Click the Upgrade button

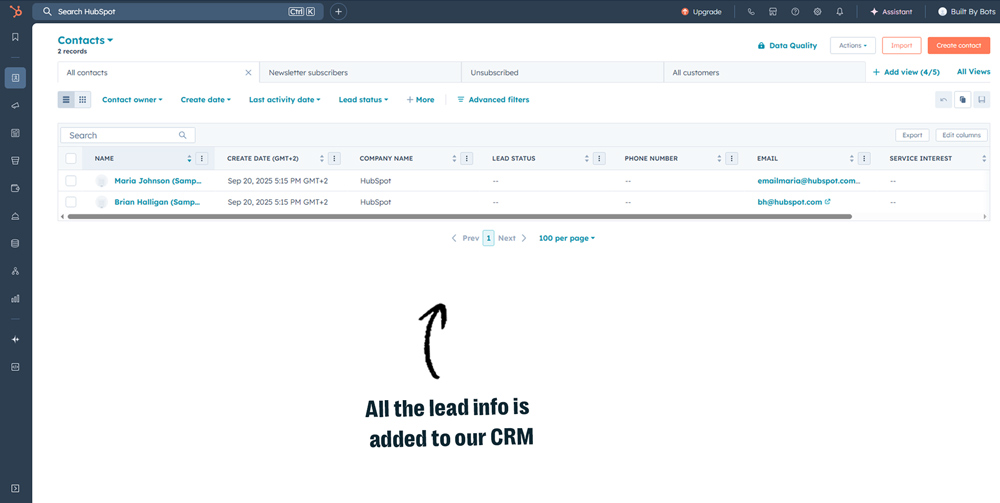tap(702, 11)
